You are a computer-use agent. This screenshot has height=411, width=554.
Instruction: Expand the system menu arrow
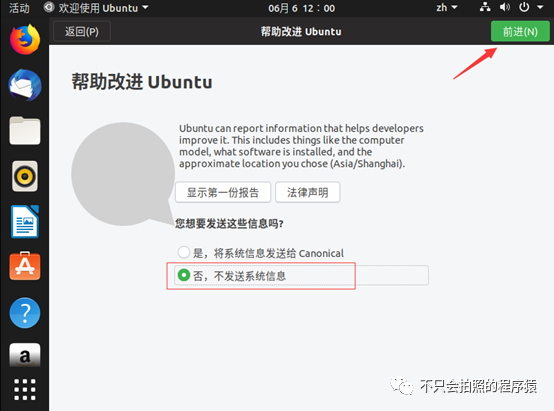(540, 7)
